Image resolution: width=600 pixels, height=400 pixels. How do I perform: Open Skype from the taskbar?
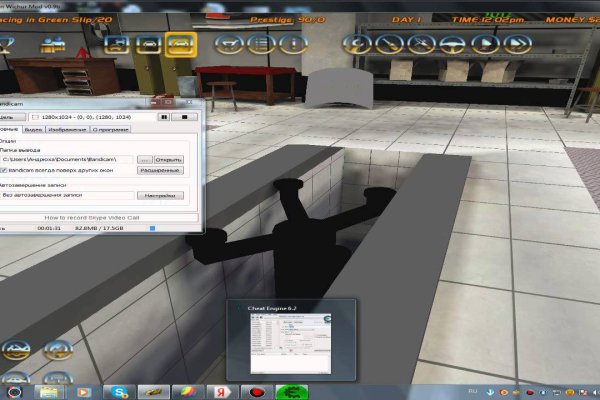(117, 388)
